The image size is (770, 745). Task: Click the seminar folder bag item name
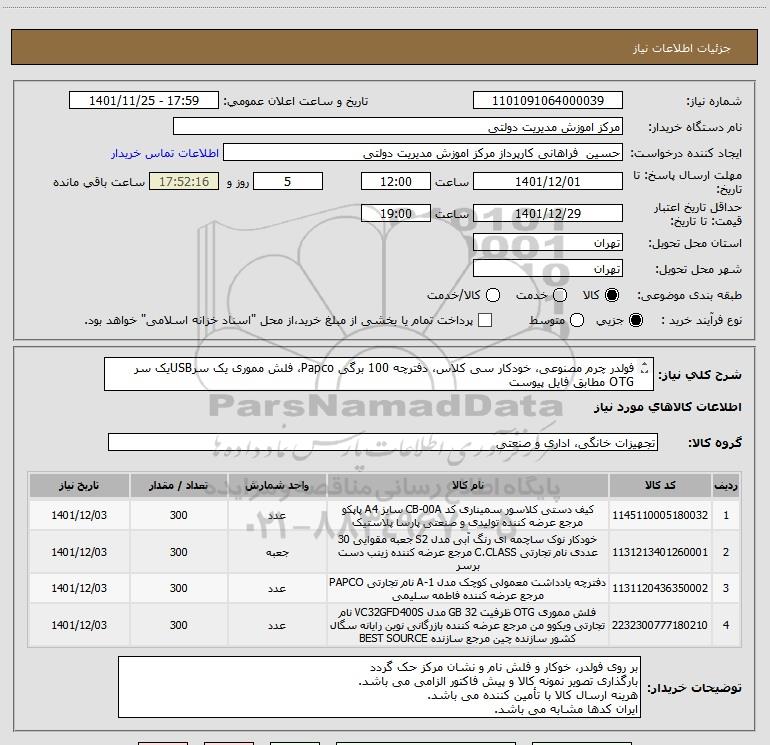(x=468, y=516)
